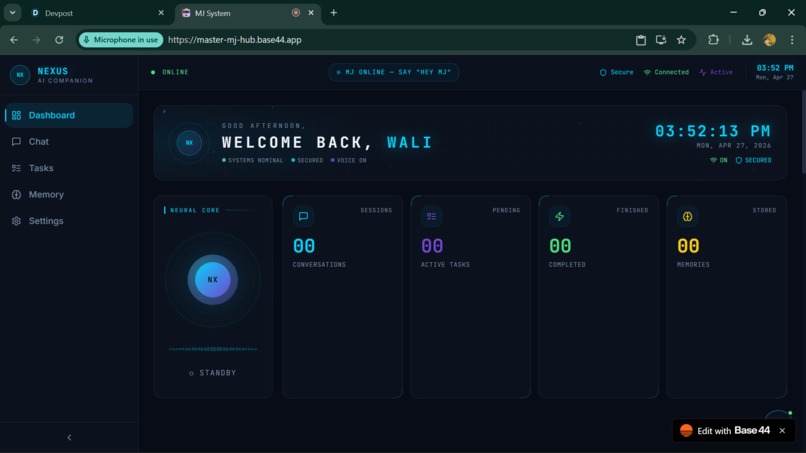The height and width of the screenshot is (453, 806).
Task: Click the SECURED label under banner clock
Action: pos(754,160)
